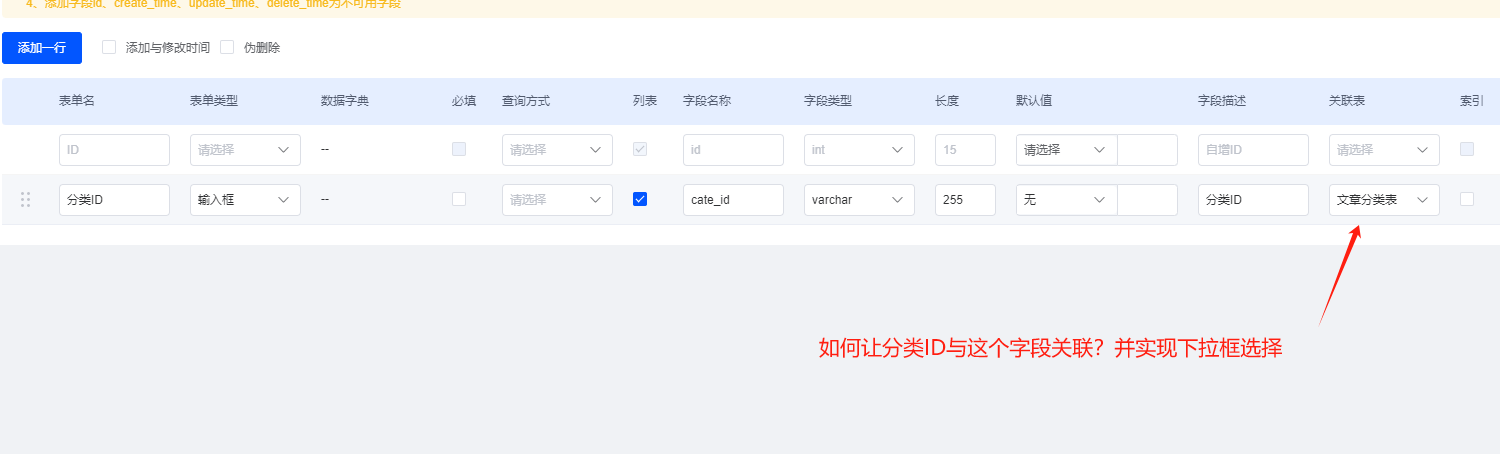Enable the 添加与修改时间 checkbox
The height and width of the screenshot is (454, 1500).
(110, 47)
